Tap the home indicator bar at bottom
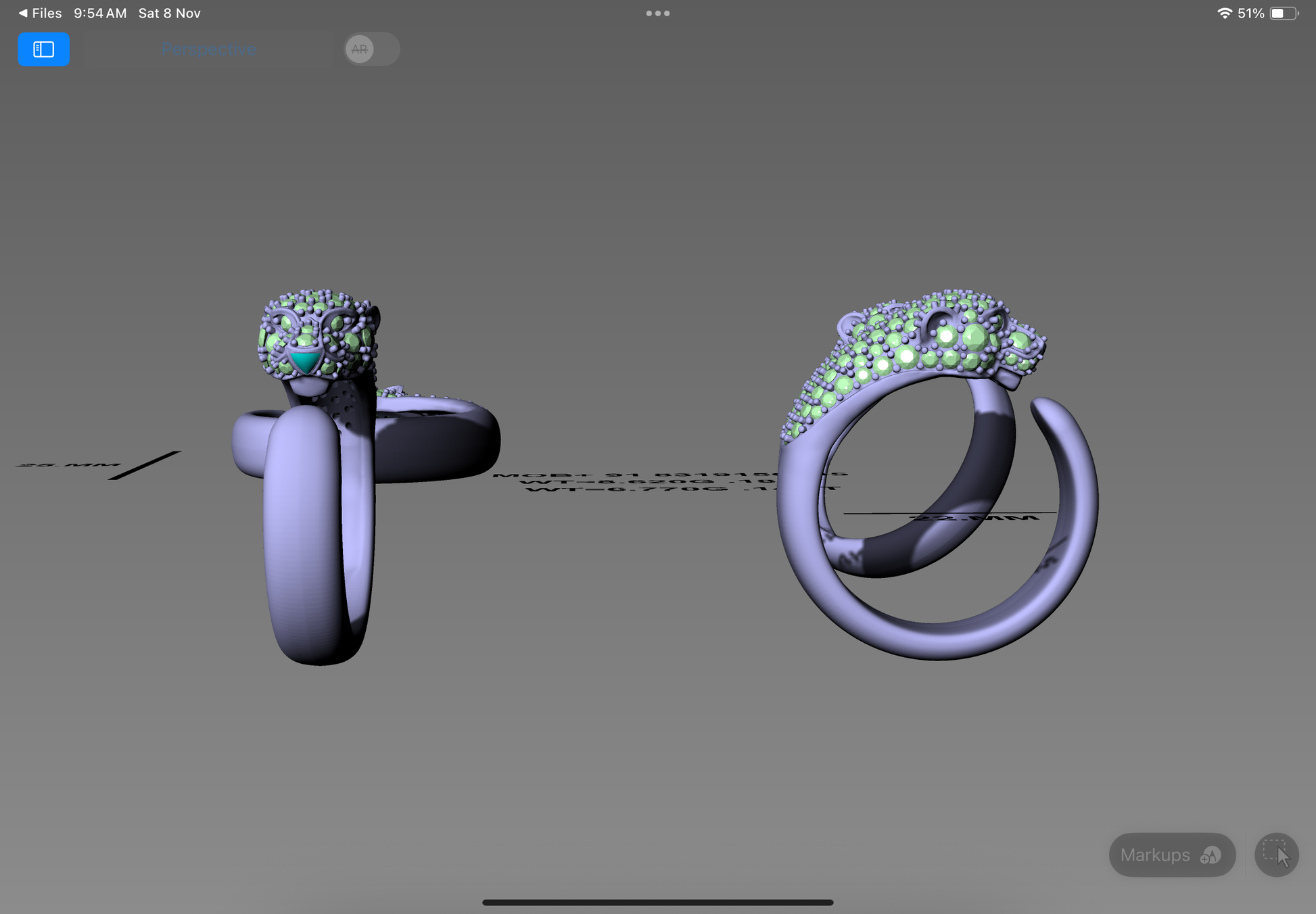 tap(657, 902)
